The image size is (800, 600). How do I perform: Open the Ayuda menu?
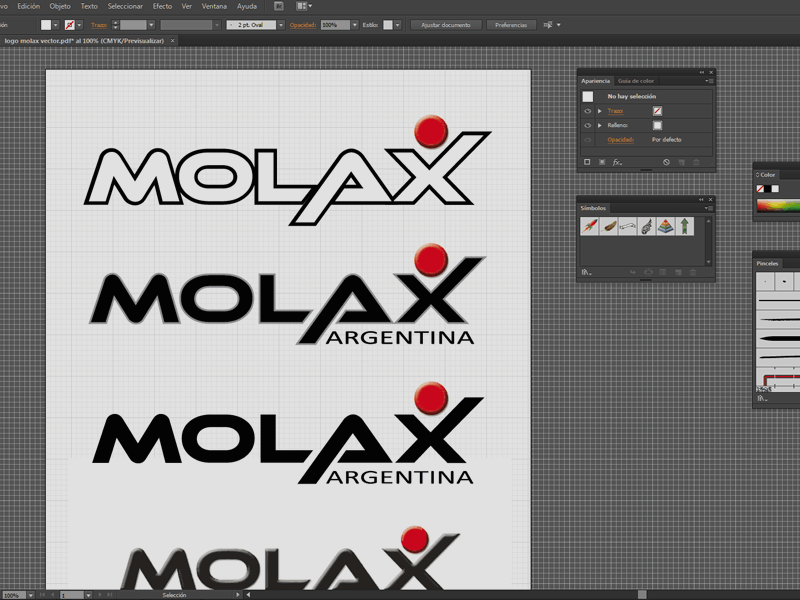tap(246, 6)
